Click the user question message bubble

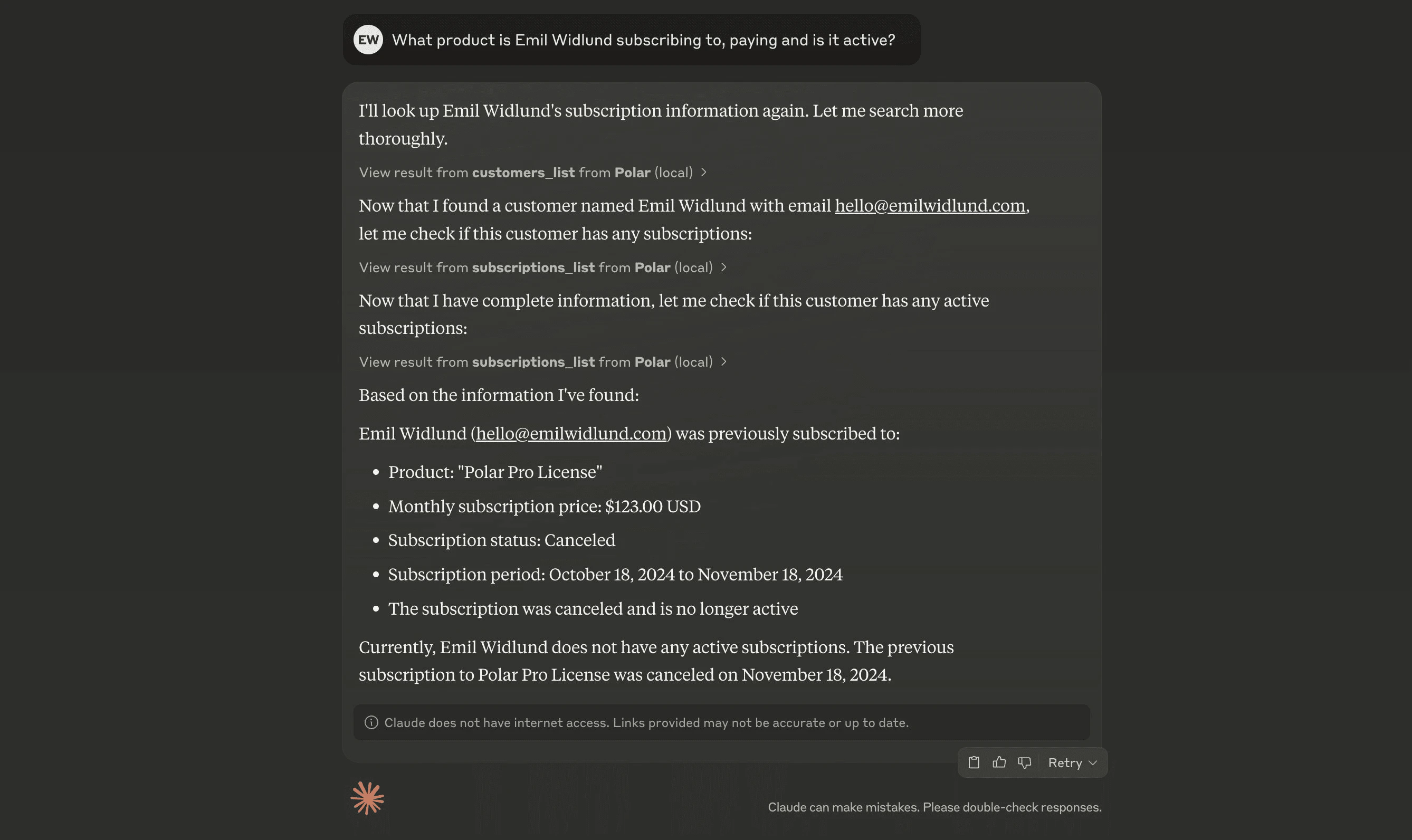[x=643, y=40]
